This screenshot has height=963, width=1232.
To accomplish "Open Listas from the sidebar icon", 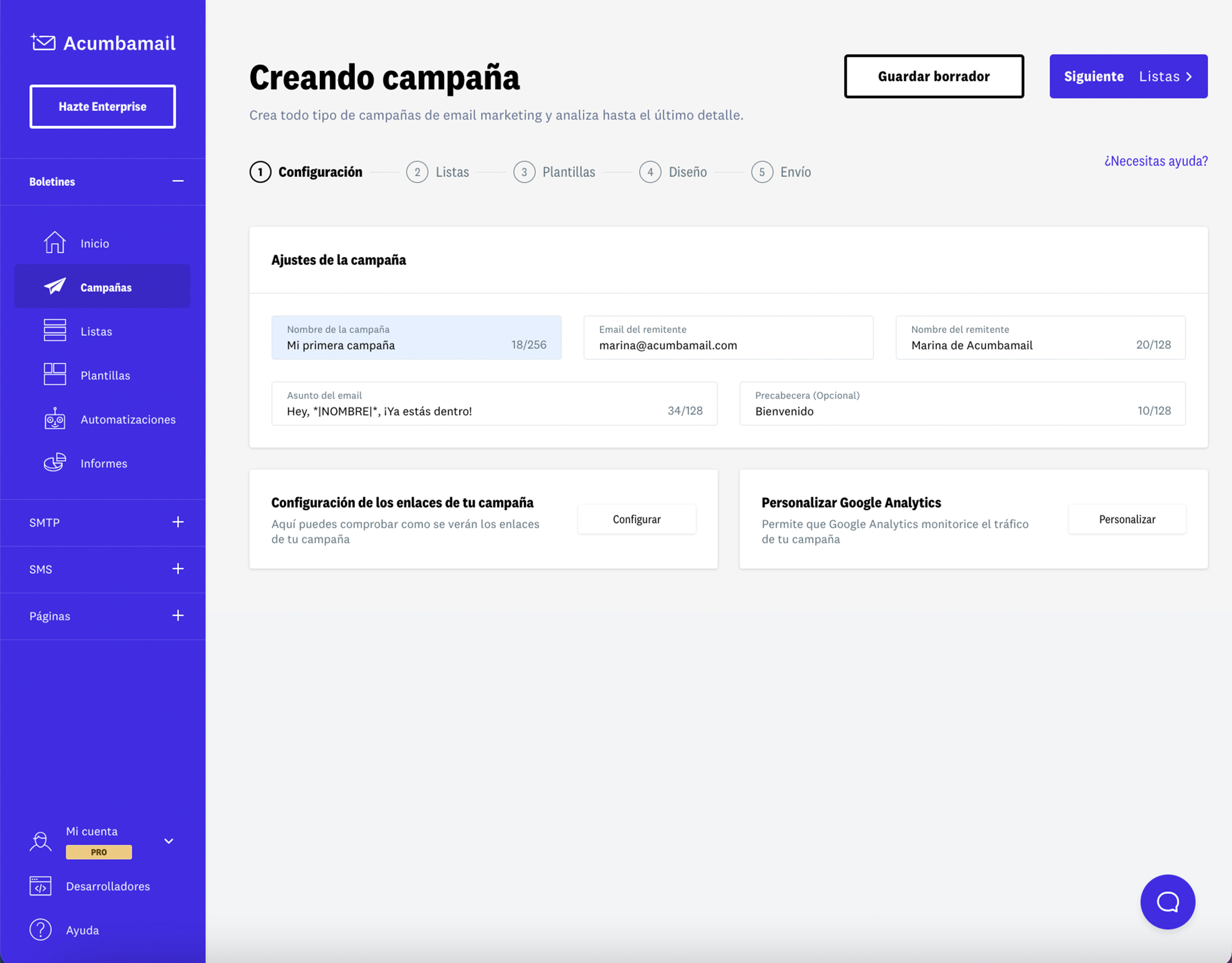I will pyautogui.click(x=54, y=331).
